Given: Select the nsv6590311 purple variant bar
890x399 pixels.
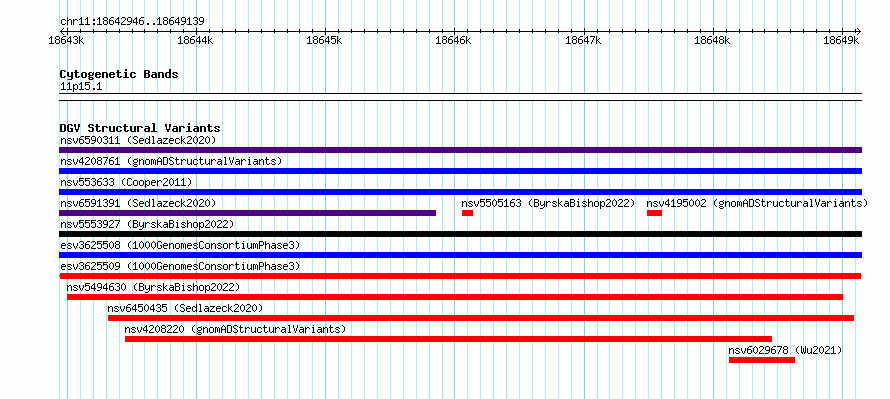Looking at the screenshot, I should 460,150.
